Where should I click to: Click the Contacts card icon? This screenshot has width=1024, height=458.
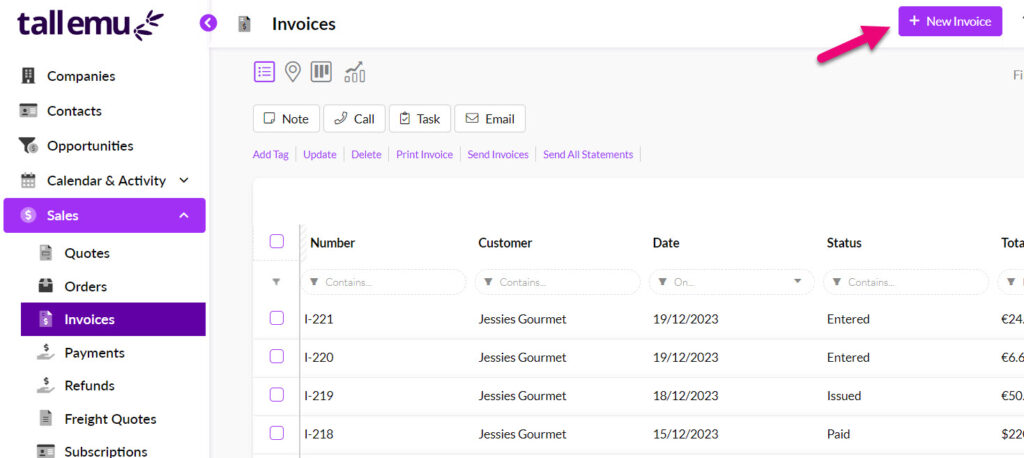[28, 110]
